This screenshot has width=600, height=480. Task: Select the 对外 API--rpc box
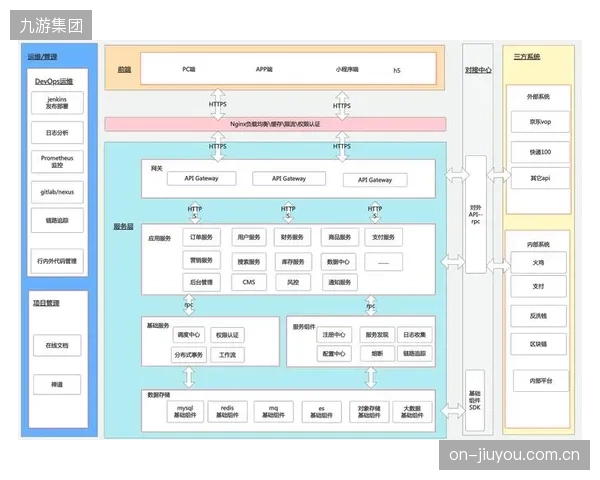point(476,214)
